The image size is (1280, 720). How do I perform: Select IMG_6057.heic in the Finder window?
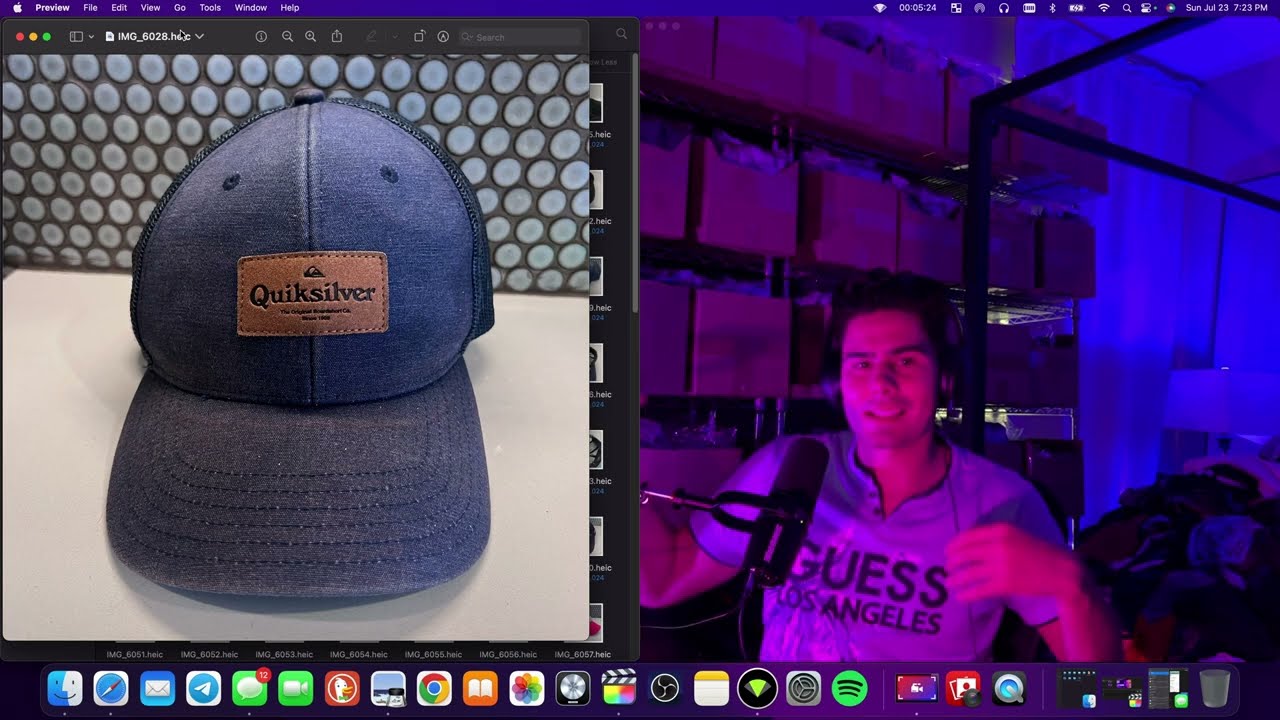click(x=582, y=655)
